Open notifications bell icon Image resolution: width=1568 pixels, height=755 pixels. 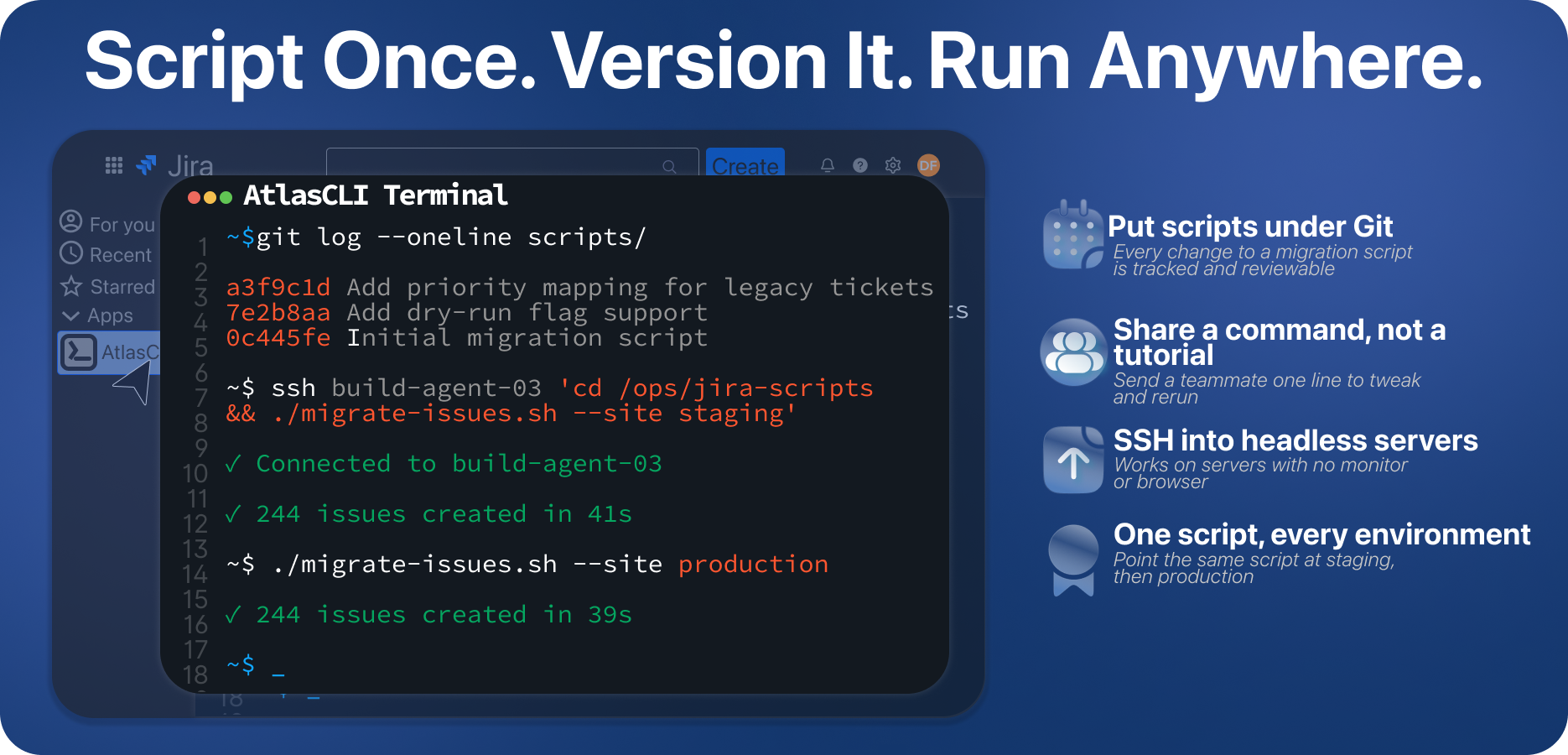[x=828, y=165]
